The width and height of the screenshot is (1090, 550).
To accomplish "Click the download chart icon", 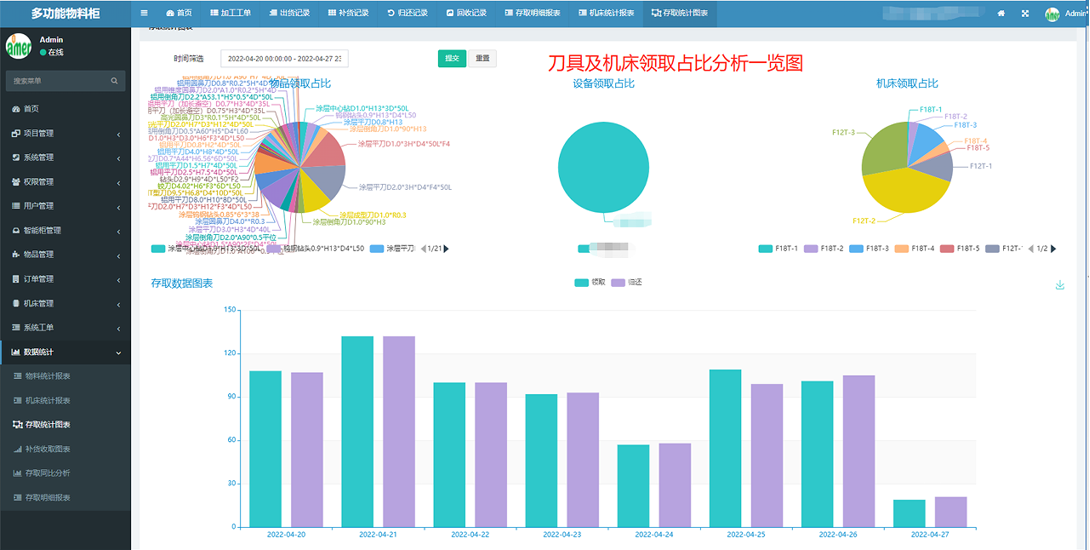I will click(x=1060, y=285).
